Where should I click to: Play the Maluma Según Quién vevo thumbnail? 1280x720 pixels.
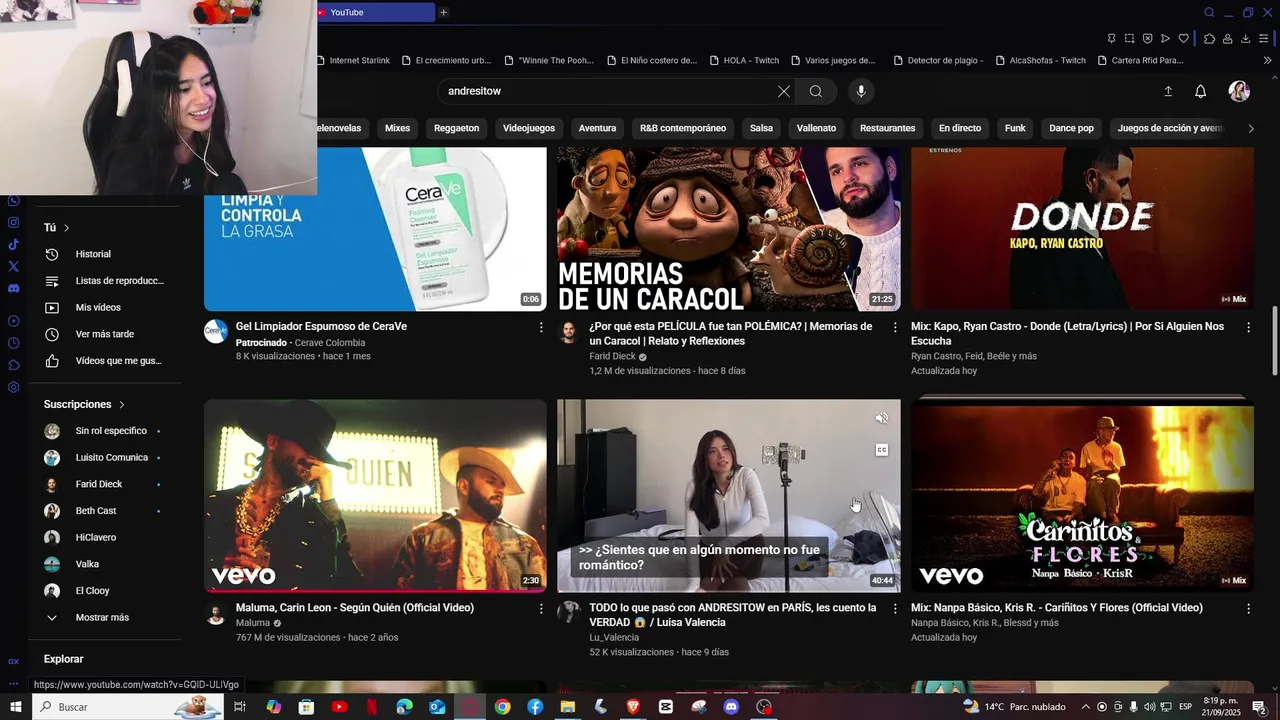(375, 496)
